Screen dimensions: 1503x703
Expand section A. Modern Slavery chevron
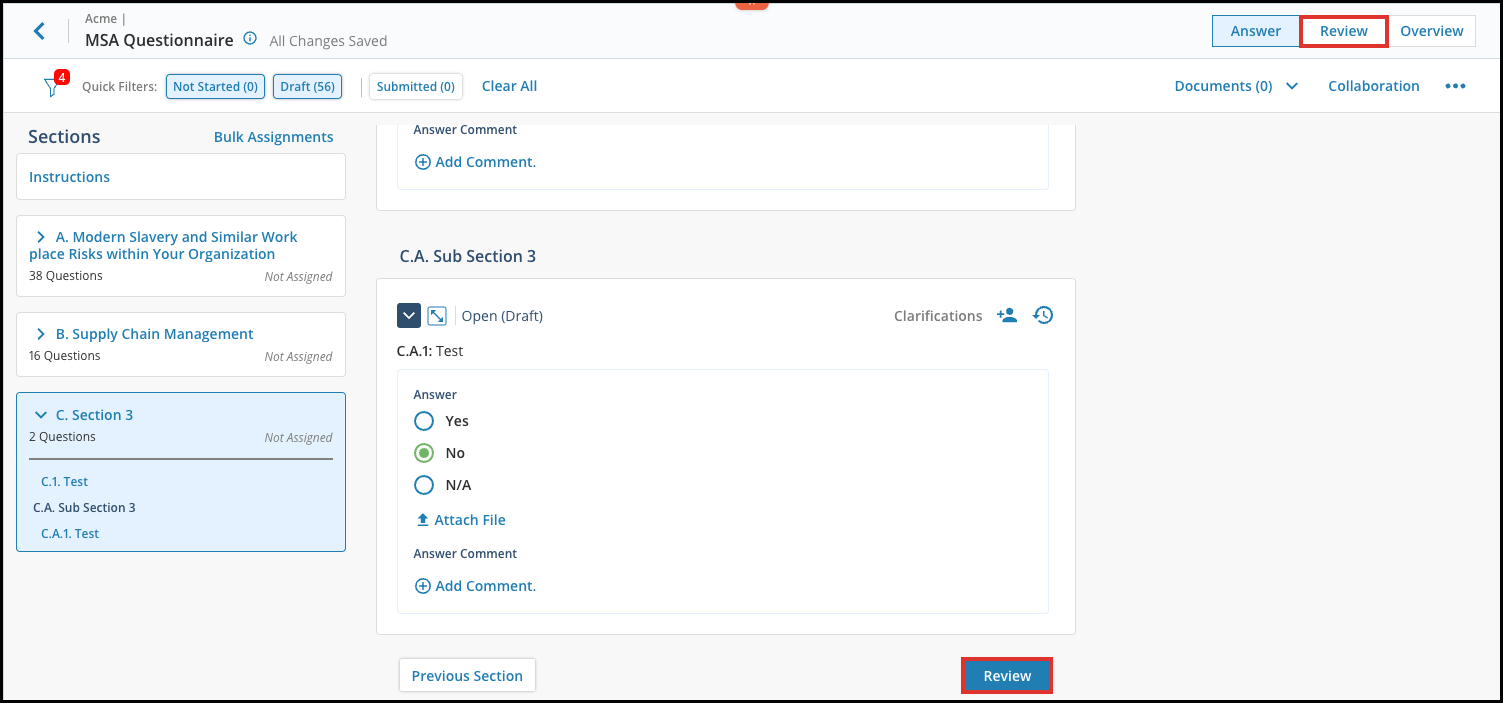coord(41,237)
